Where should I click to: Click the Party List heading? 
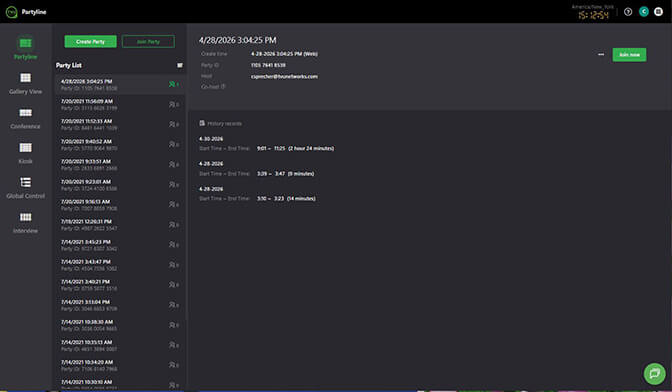[69, 65]
